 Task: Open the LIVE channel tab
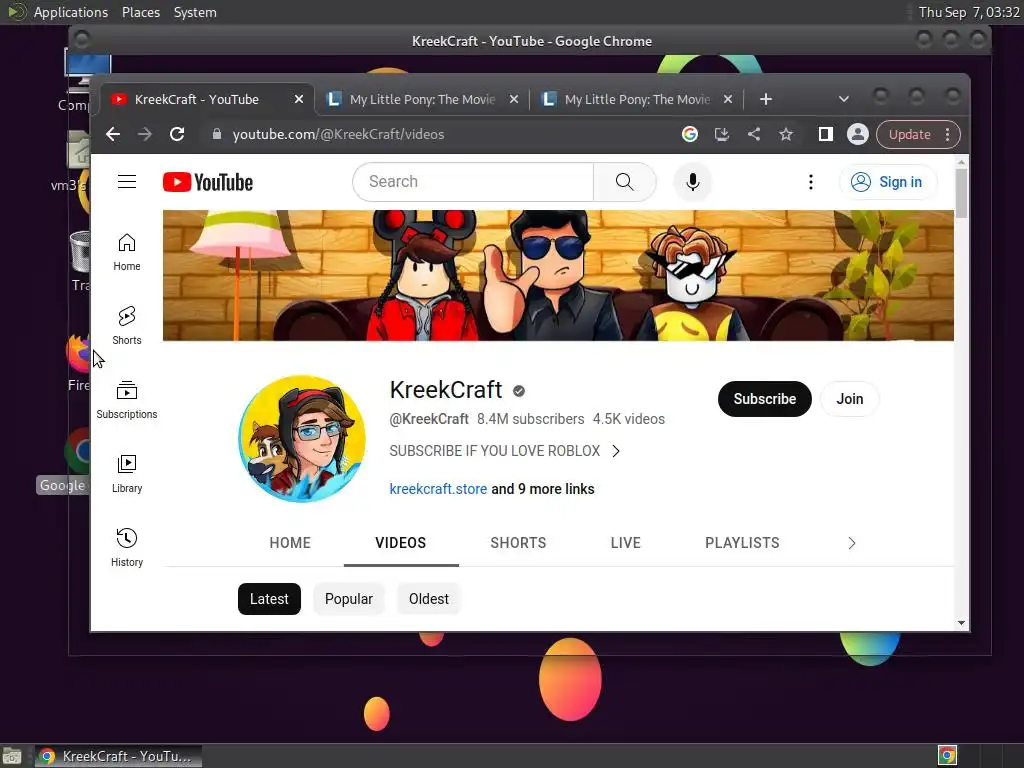pos(626,543)
